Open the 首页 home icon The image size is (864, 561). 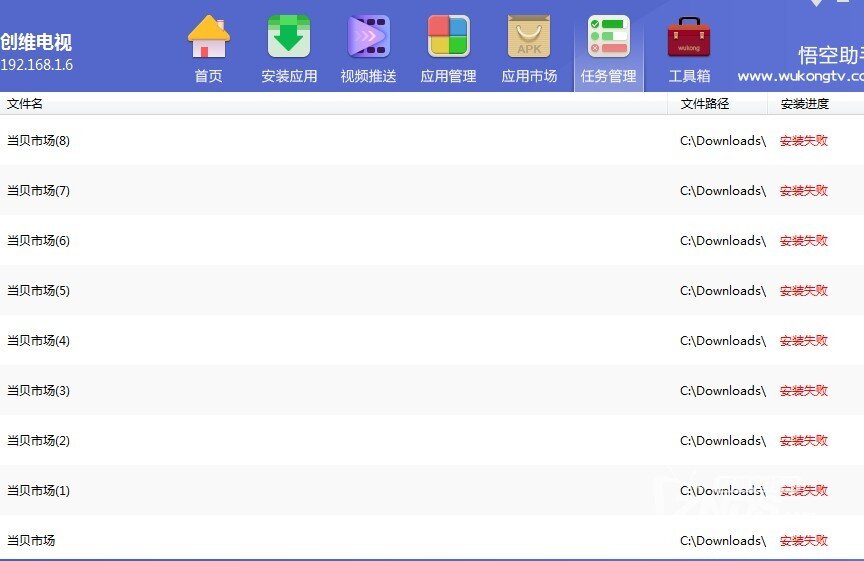209,37
